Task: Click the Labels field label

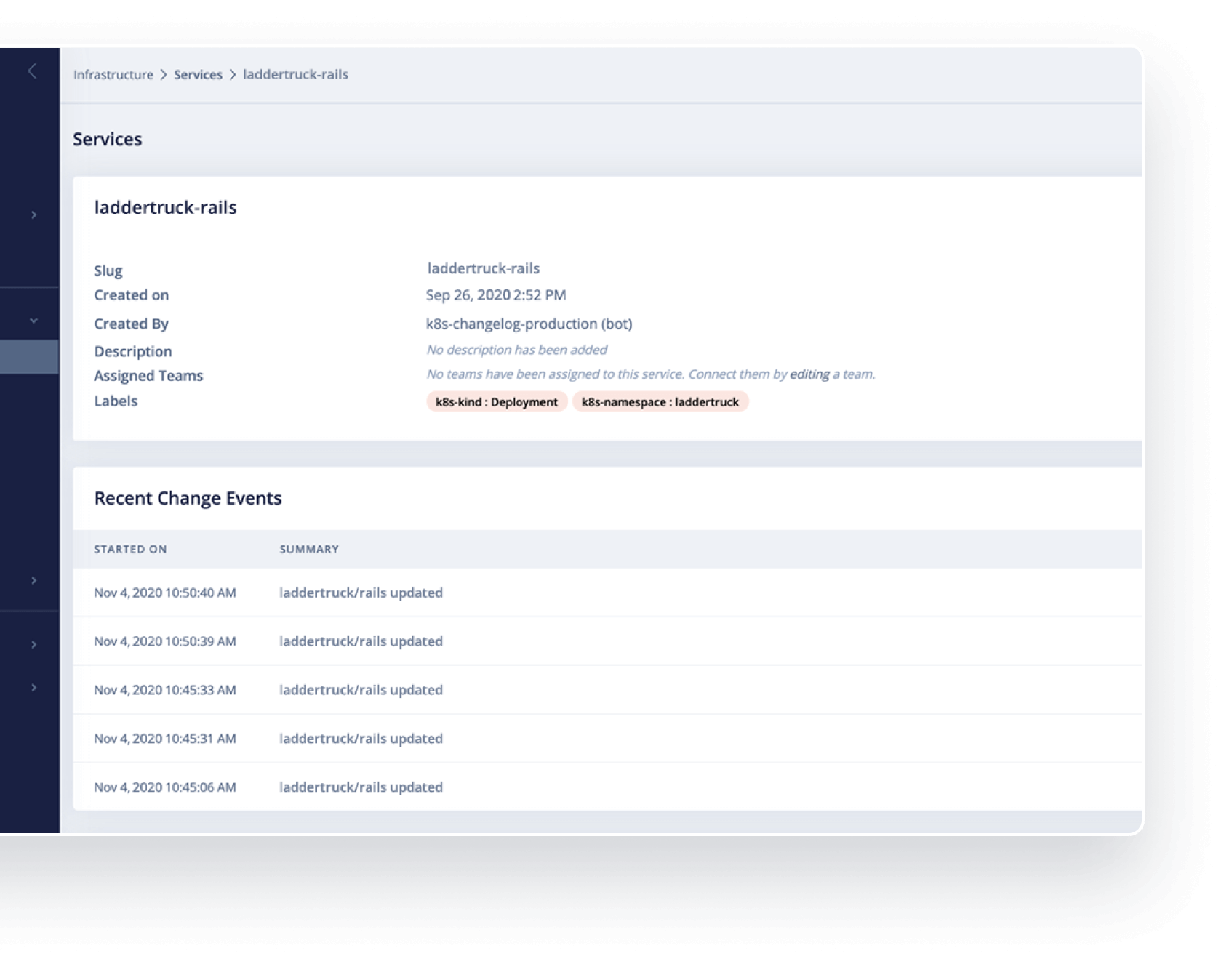Action: tap(116, 401)
